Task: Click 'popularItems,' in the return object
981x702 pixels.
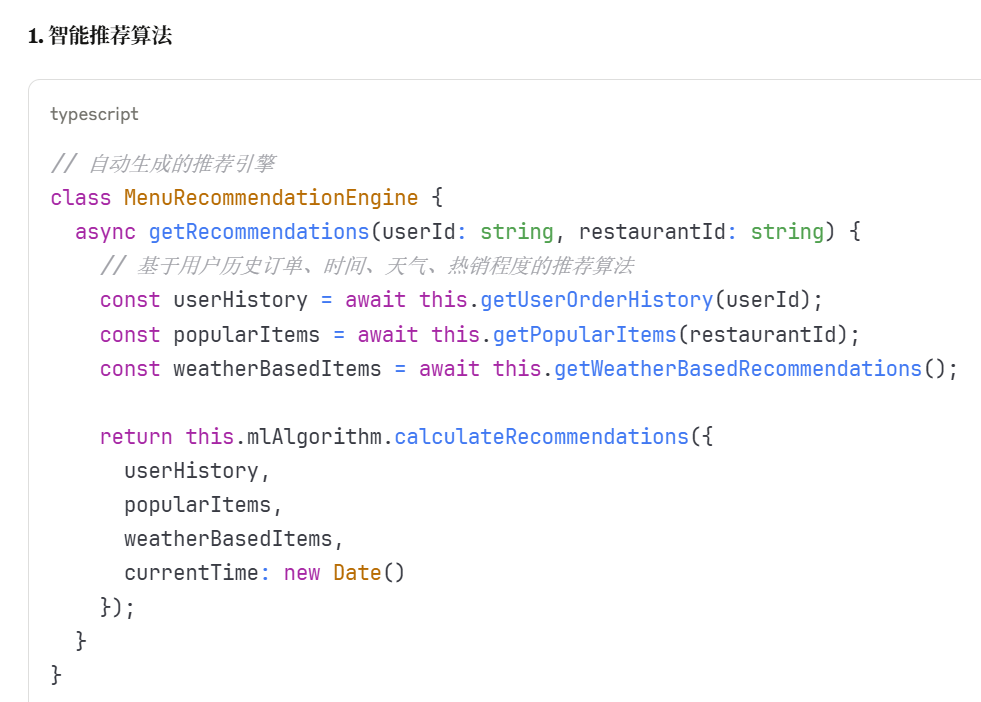Action: 203,505
